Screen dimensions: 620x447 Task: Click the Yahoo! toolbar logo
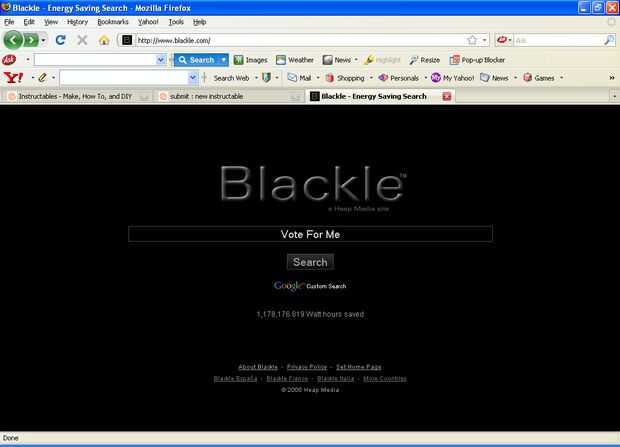13,78
